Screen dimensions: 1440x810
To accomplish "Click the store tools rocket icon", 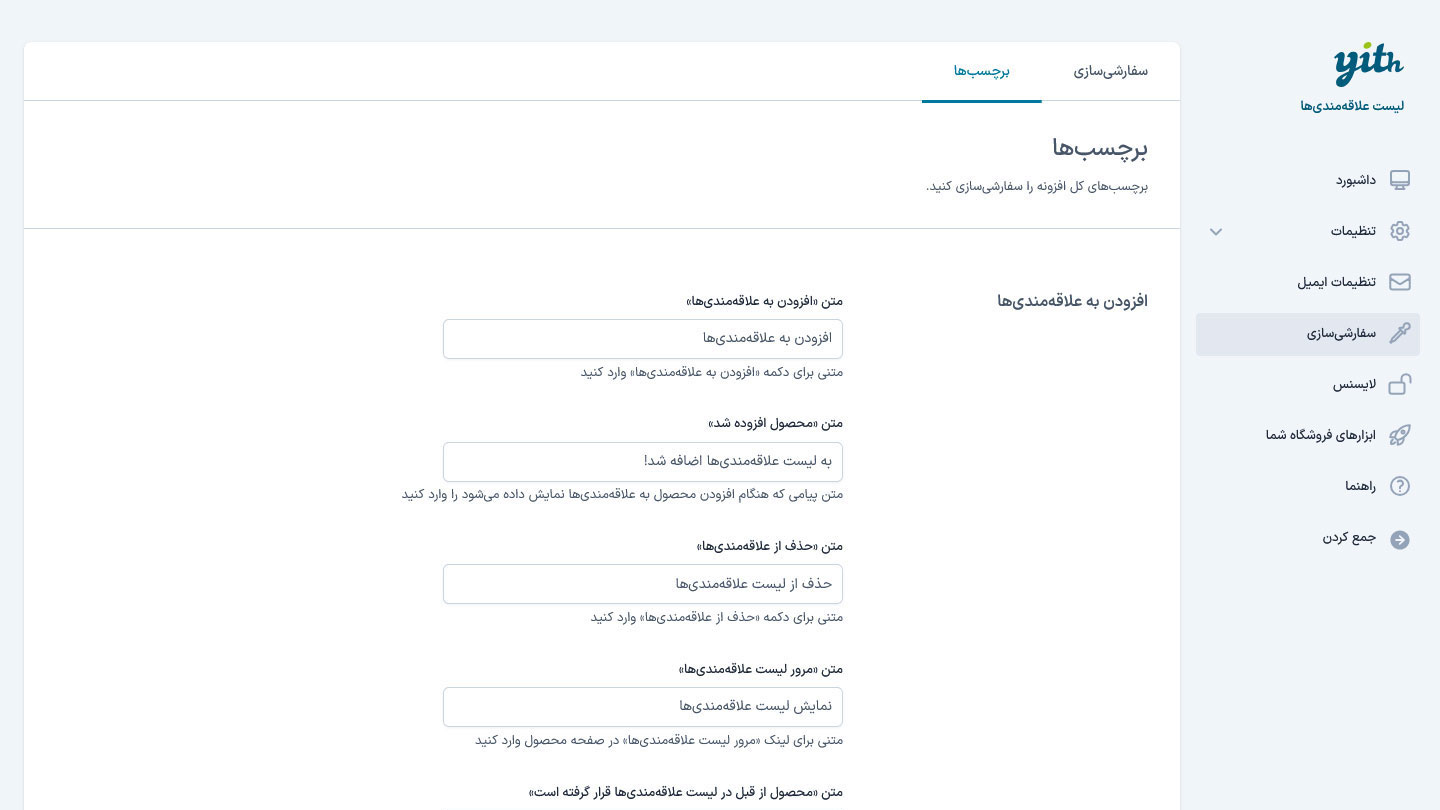I will (x=1400, y=435).
